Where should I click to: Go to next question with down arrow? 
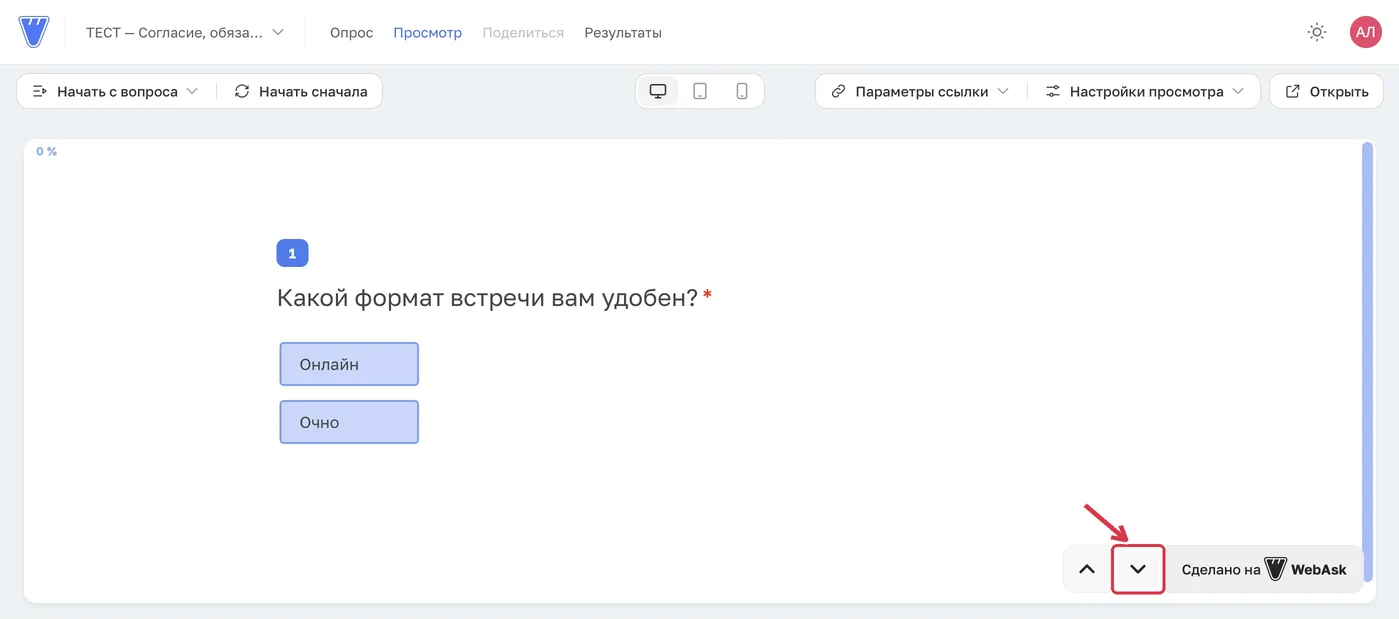[x=1138, y=569]
